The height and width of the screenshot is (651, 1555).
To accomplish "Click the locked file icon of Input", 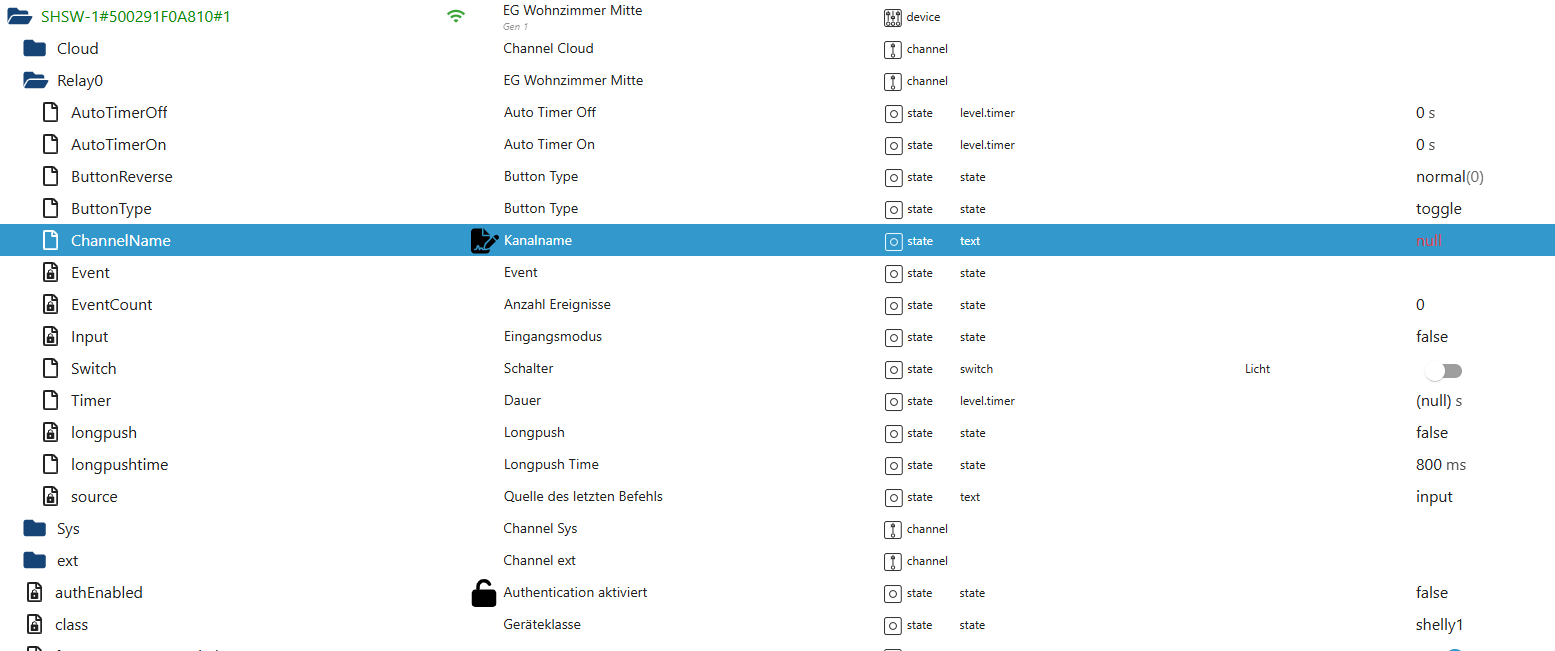I will [x=51, y=336].
